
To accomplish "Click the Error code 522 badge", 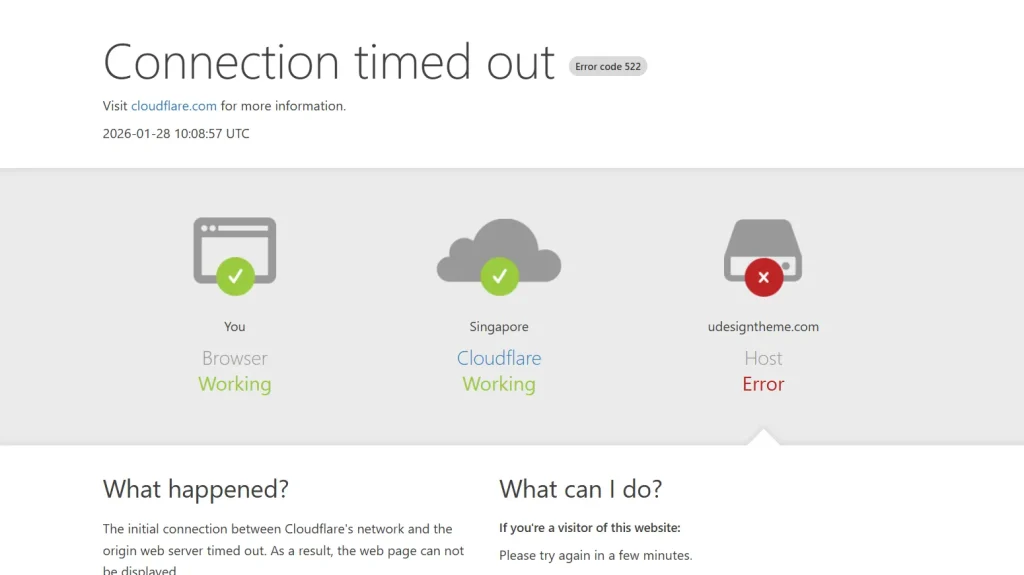I will click(608, 67).
